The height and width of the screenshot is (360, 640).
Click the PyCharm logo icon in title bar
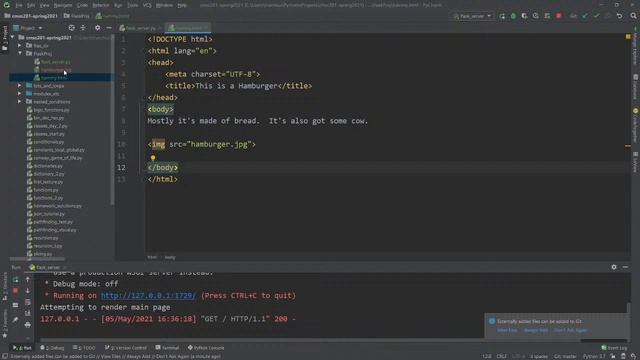point(7,5)
